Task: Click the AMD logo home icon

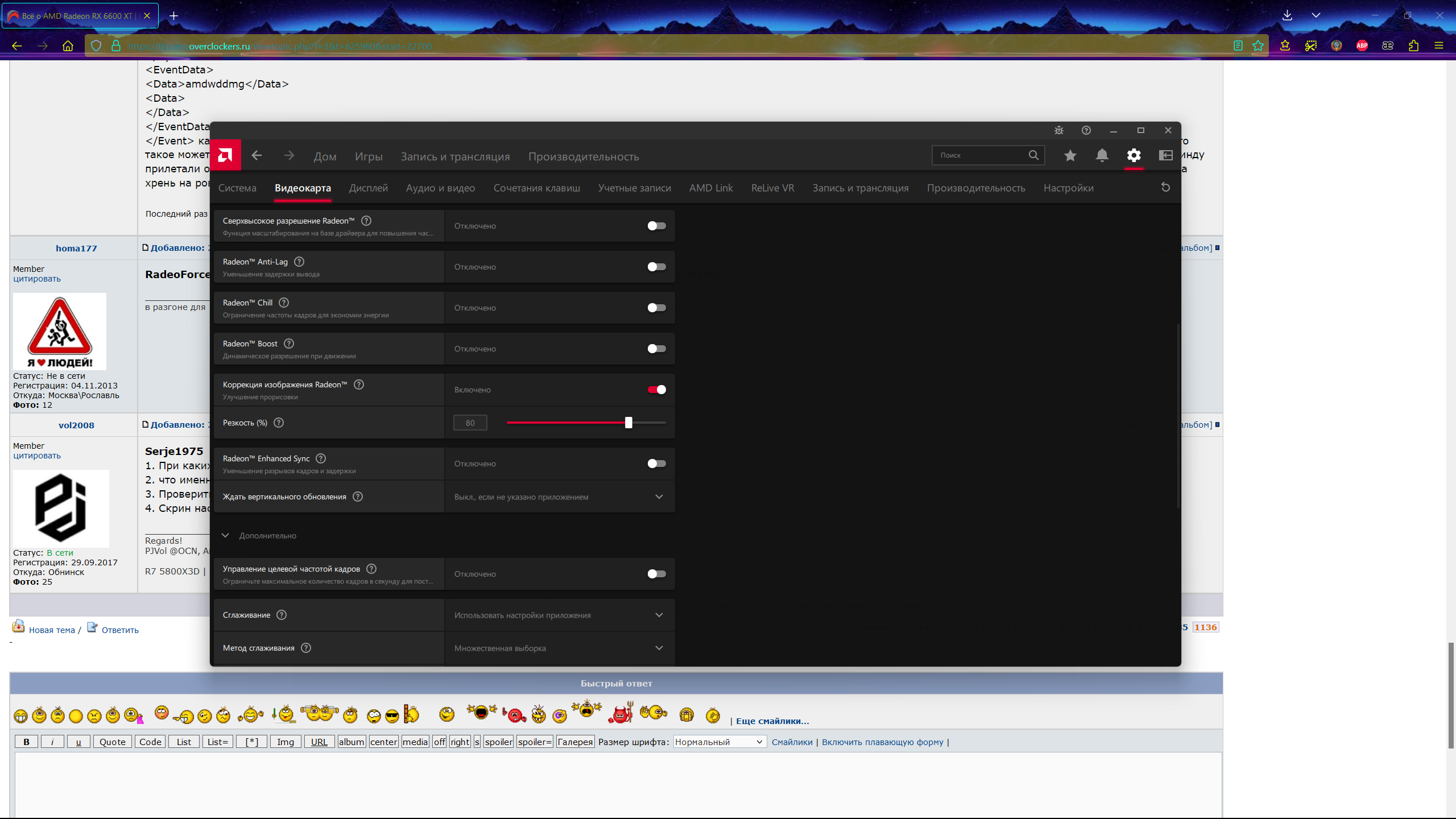Action: [x=225, y=155]
